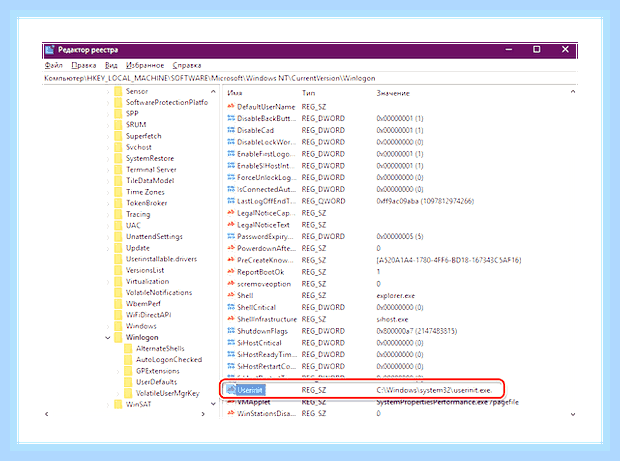Click the PreCreateKnow string value icon
Image resolution: width=620 pixels, height=461 pixels.
click(x=231, y=260)
